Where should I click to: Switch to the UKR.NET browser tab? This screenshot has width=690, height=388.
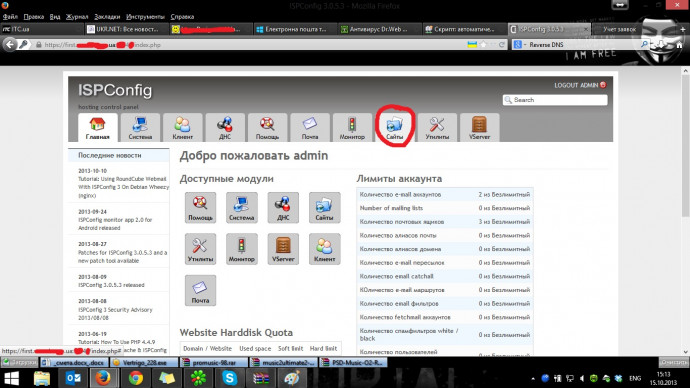(x=127, y=29)
